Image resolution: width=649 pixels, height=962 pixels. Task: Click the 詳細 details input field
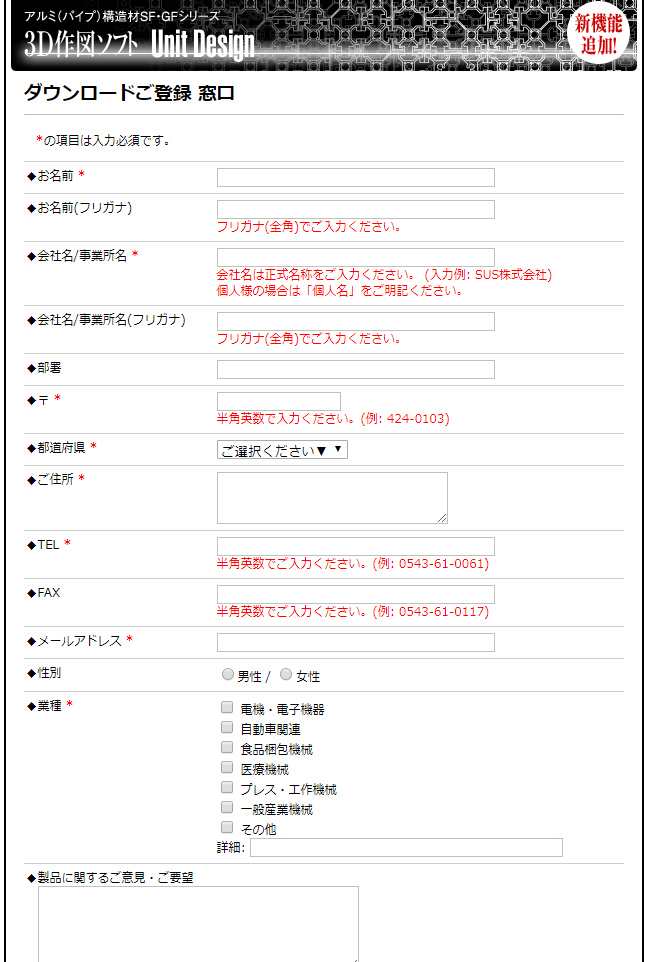tap(406, 847)
